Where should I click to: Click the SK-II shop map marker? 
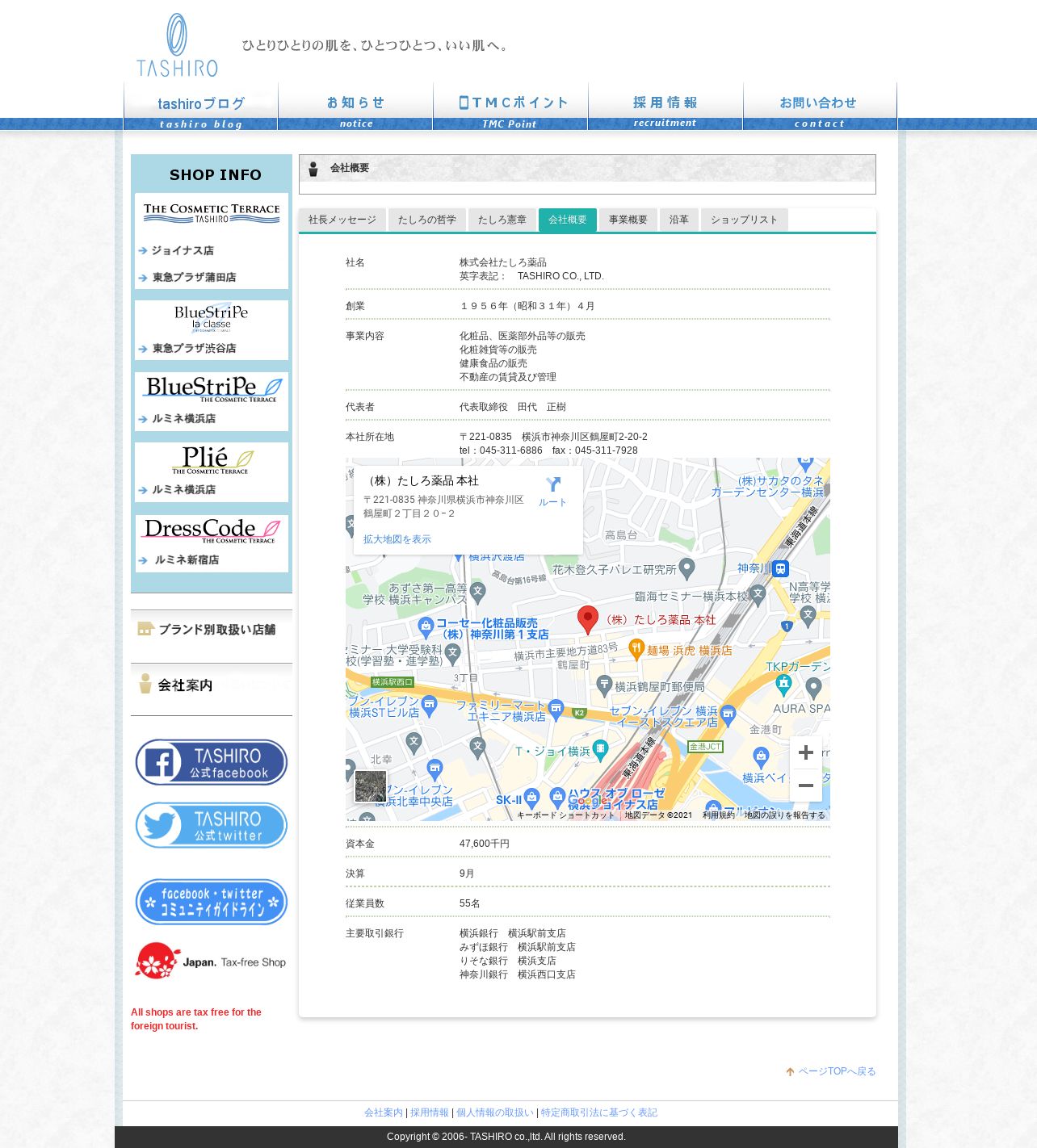point(531,798)
